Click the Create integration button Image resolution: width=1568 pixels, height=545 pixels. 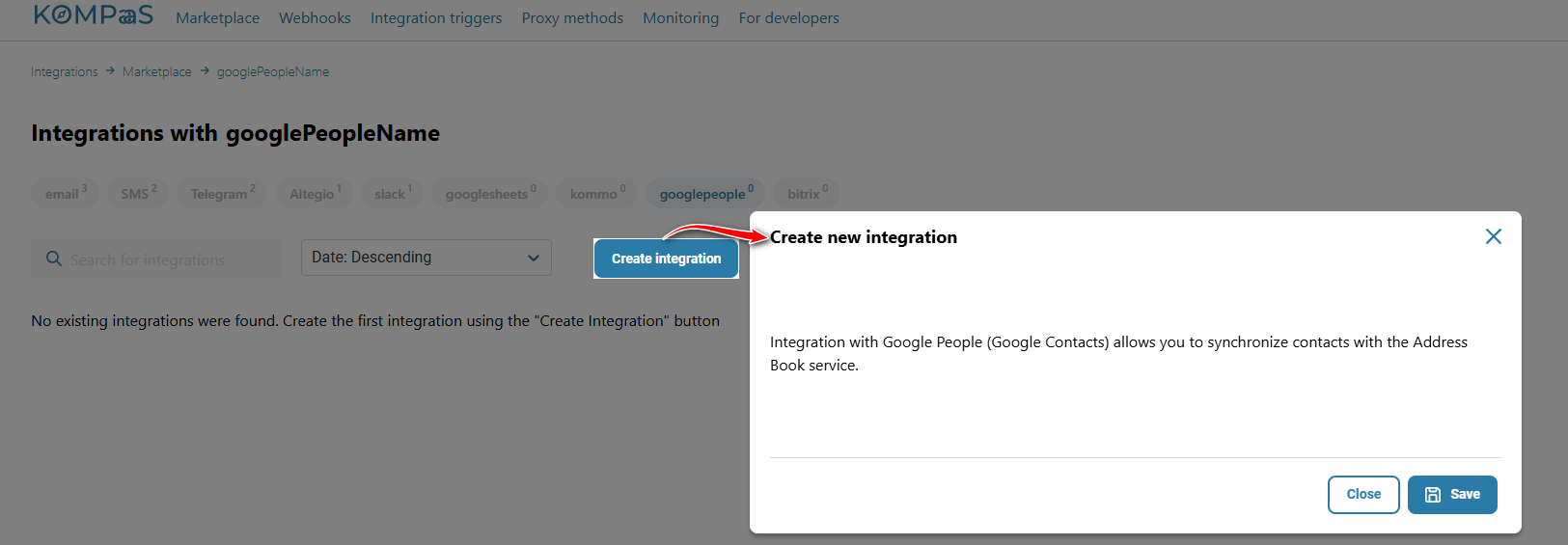tap(666, 259)
